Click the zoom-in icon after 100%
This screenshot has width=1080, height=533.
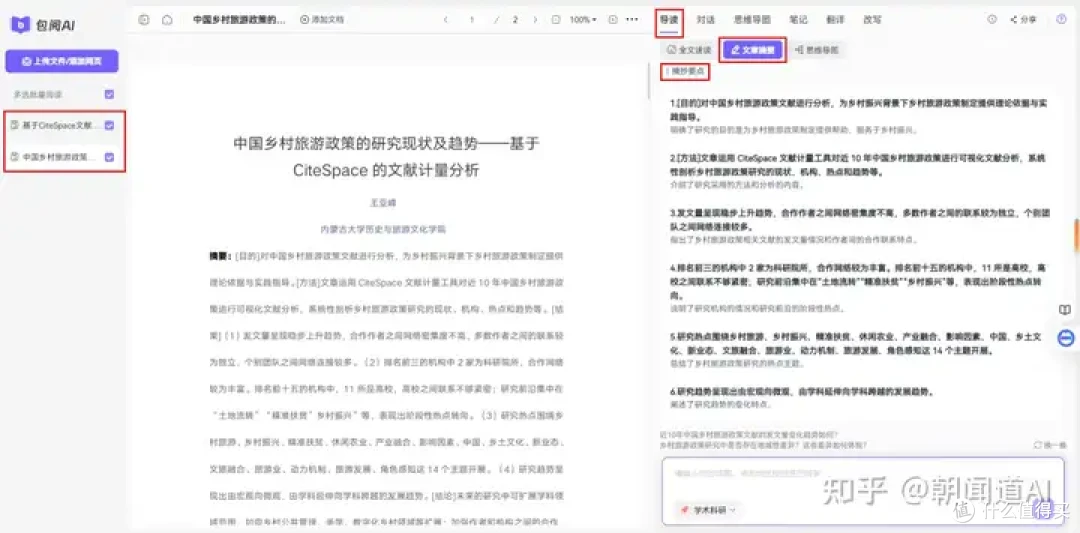(x=612, y=20)
